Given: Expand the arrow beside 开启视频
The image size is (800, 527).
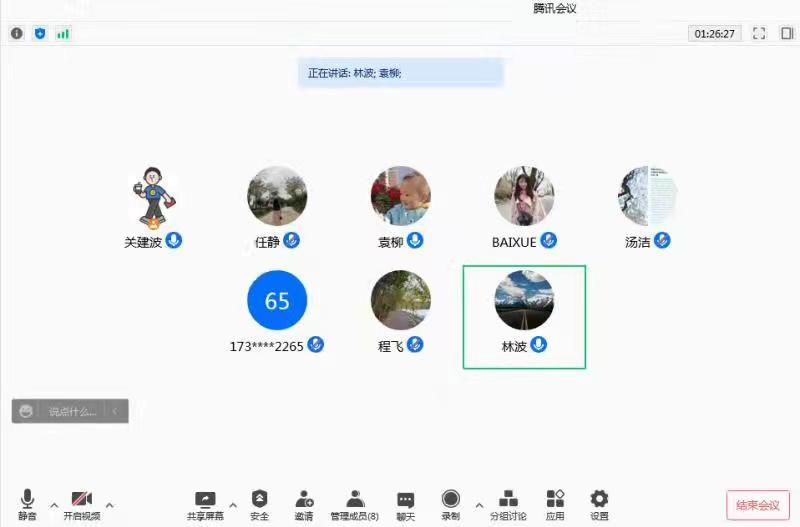Looking at the screenshot, I should click(110, 505).
